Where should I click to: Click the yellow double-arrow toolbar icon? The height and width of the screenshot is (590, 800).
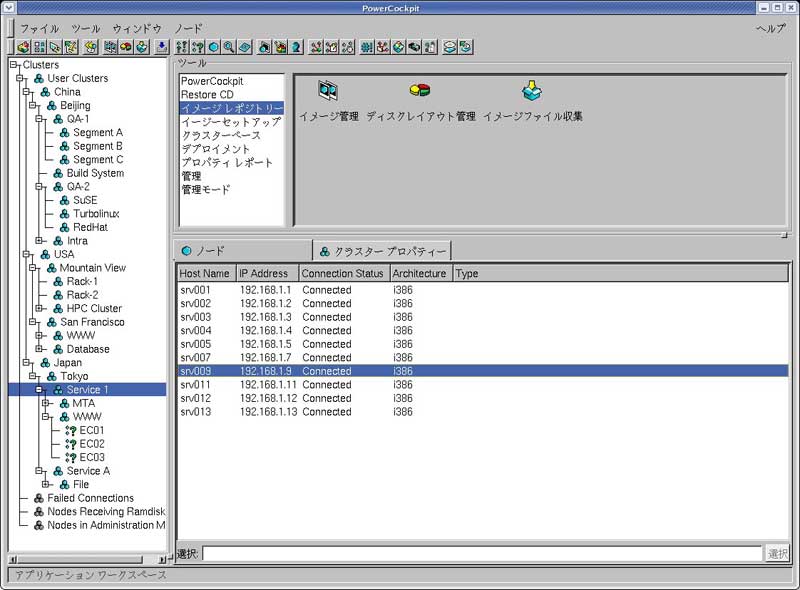(90, 47)
